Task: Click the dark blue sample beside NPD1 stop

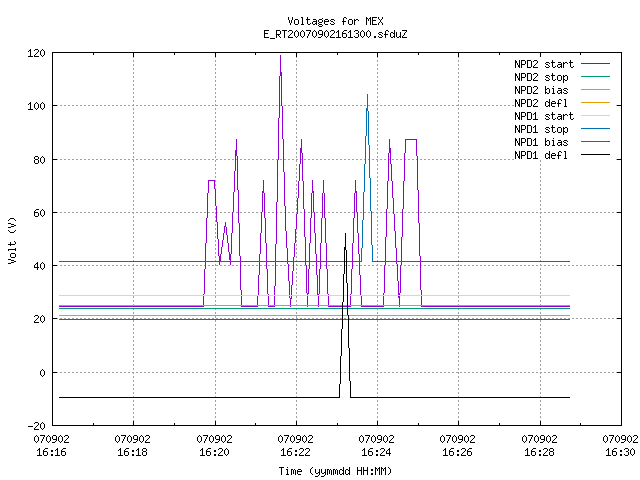Action: 595,129
